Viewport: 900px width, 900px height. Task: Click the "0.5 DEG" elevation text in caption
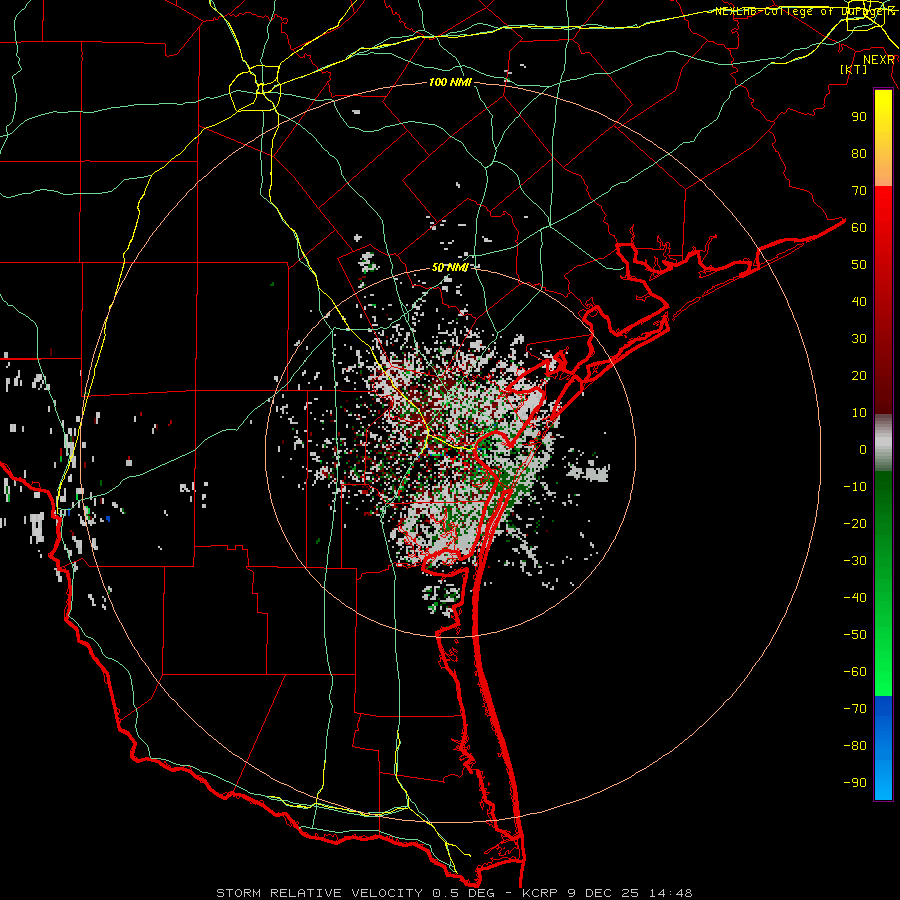point(464,893)
